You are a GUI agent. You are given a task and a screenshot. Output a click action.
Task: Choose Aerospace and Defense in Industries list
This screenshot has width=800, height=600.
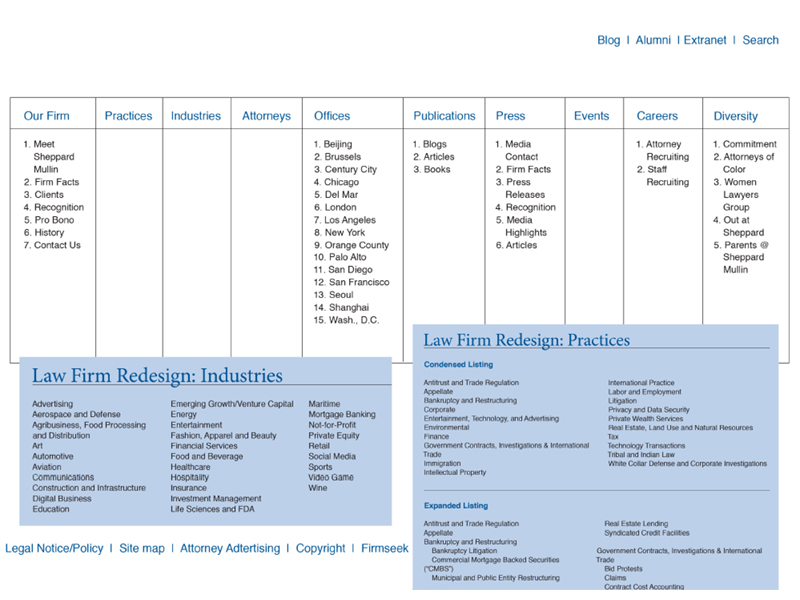click(x=77, y=414)
